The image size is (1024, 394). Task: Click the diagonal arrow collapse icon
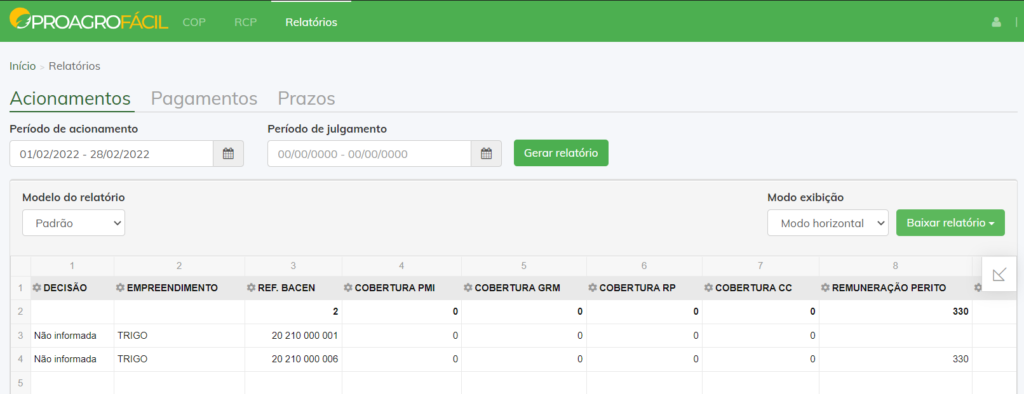999,274
